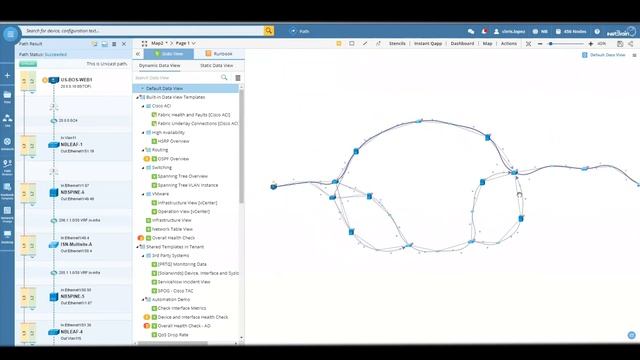Select the rectangle shape tool

click(x=352, y=43)
